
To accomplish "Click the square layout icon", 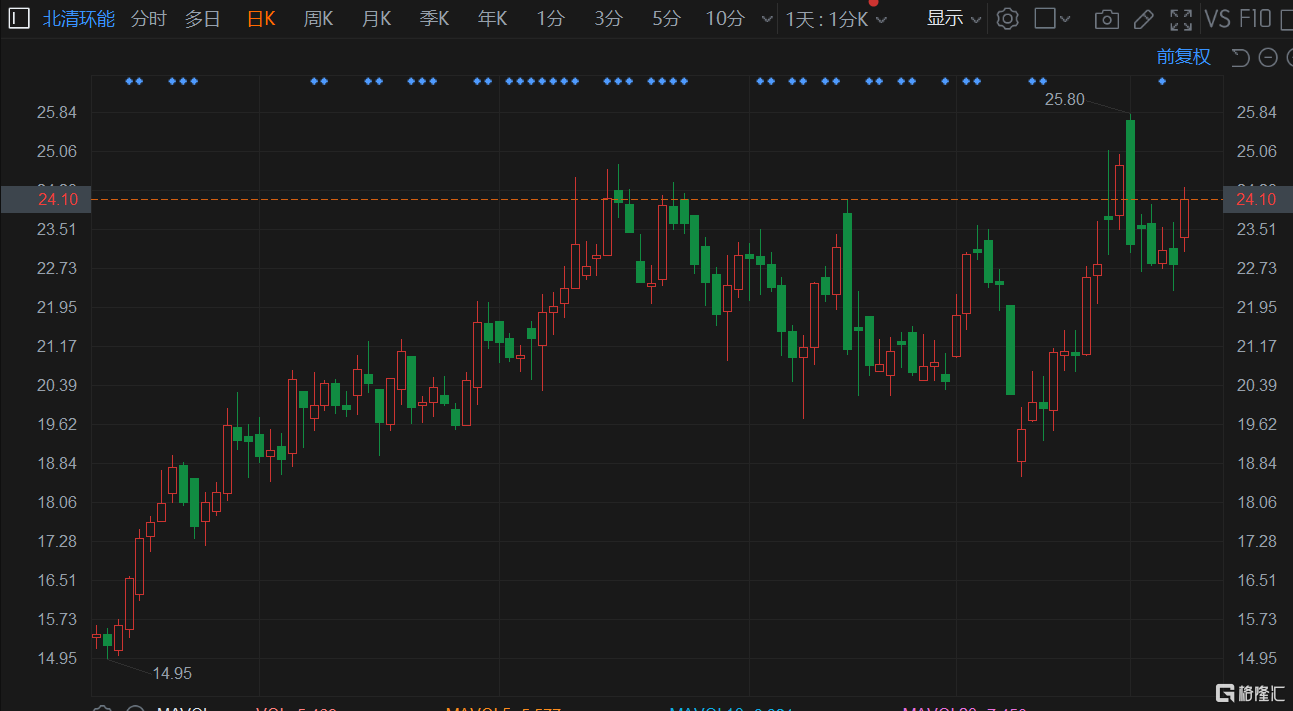I will pos(1045,18).
